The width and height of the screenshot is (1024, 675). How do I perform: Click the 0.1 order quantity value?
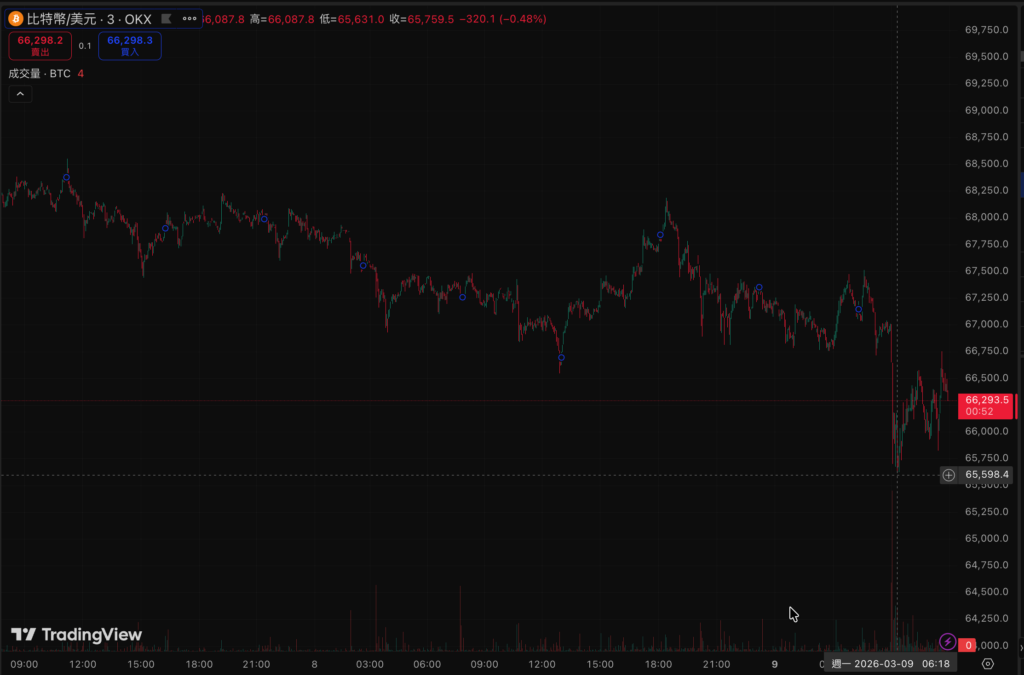pyautogui.click(x=85, y=45)
